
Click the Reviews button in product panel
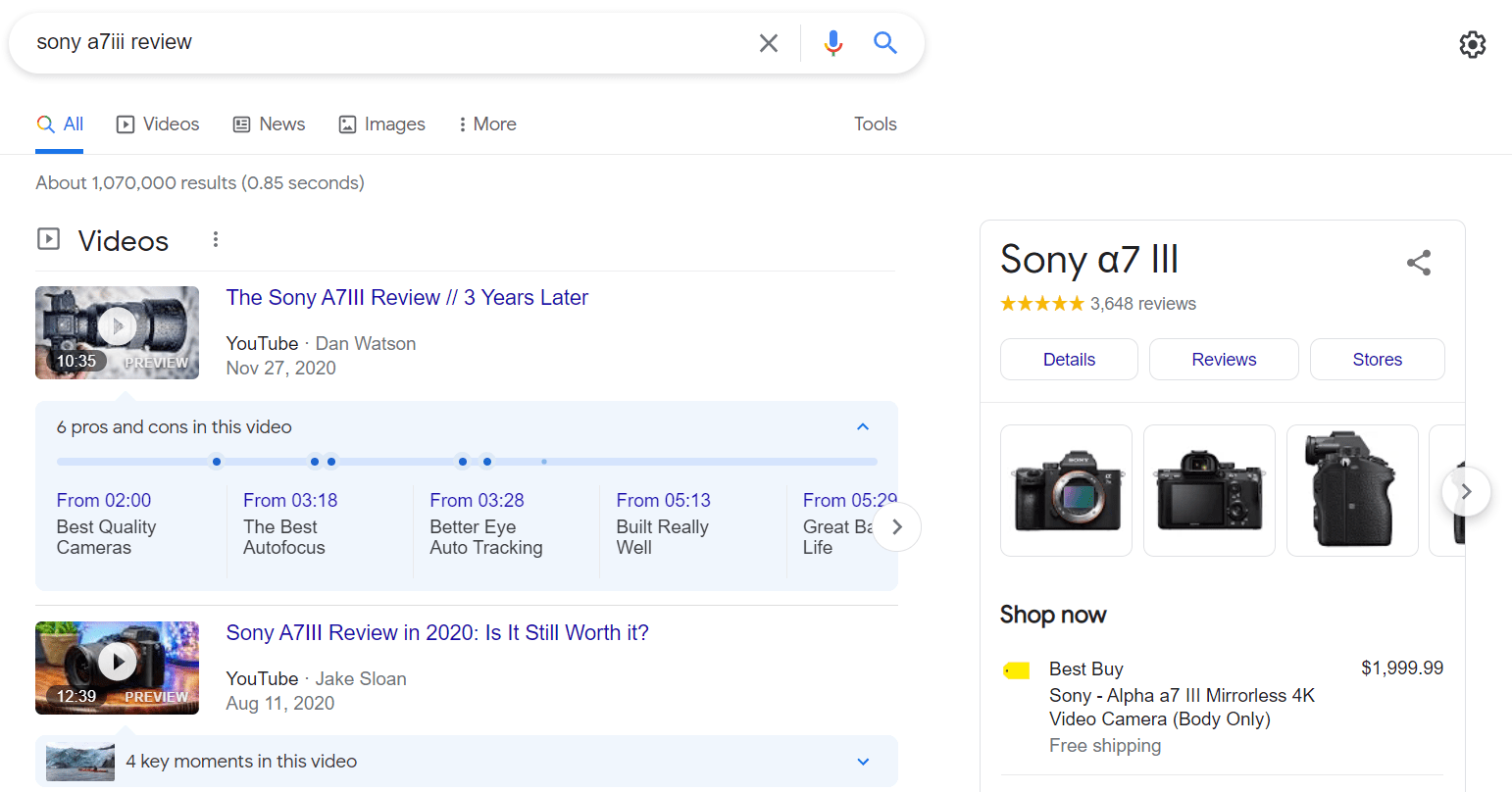pos(1224,360)
